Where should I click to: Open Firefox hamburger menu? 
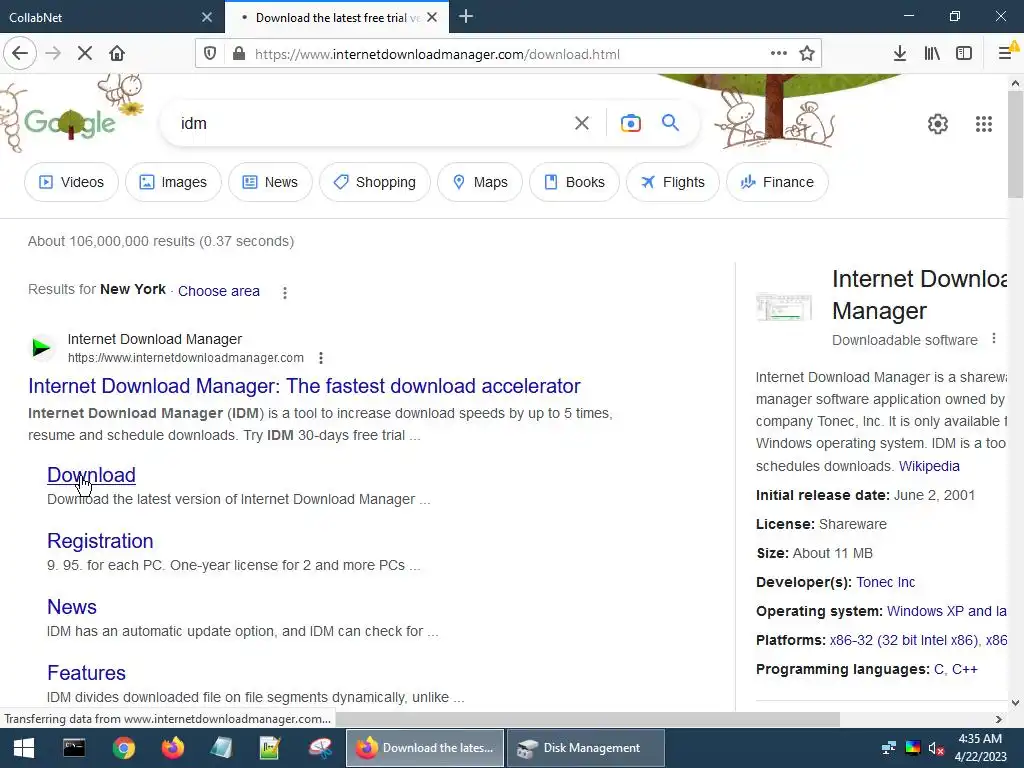pos(1006,54)
